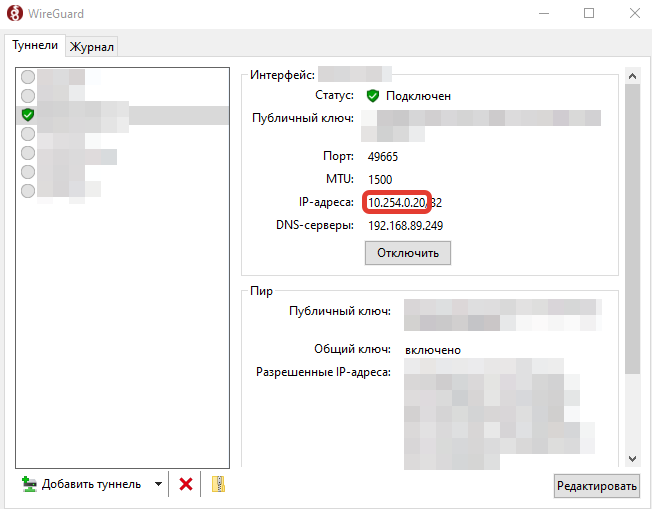Screen dimensions: 652x509
Task: Click the scroll down arrow of details pane
Action: pyautogui.click(x=632, y=459)
